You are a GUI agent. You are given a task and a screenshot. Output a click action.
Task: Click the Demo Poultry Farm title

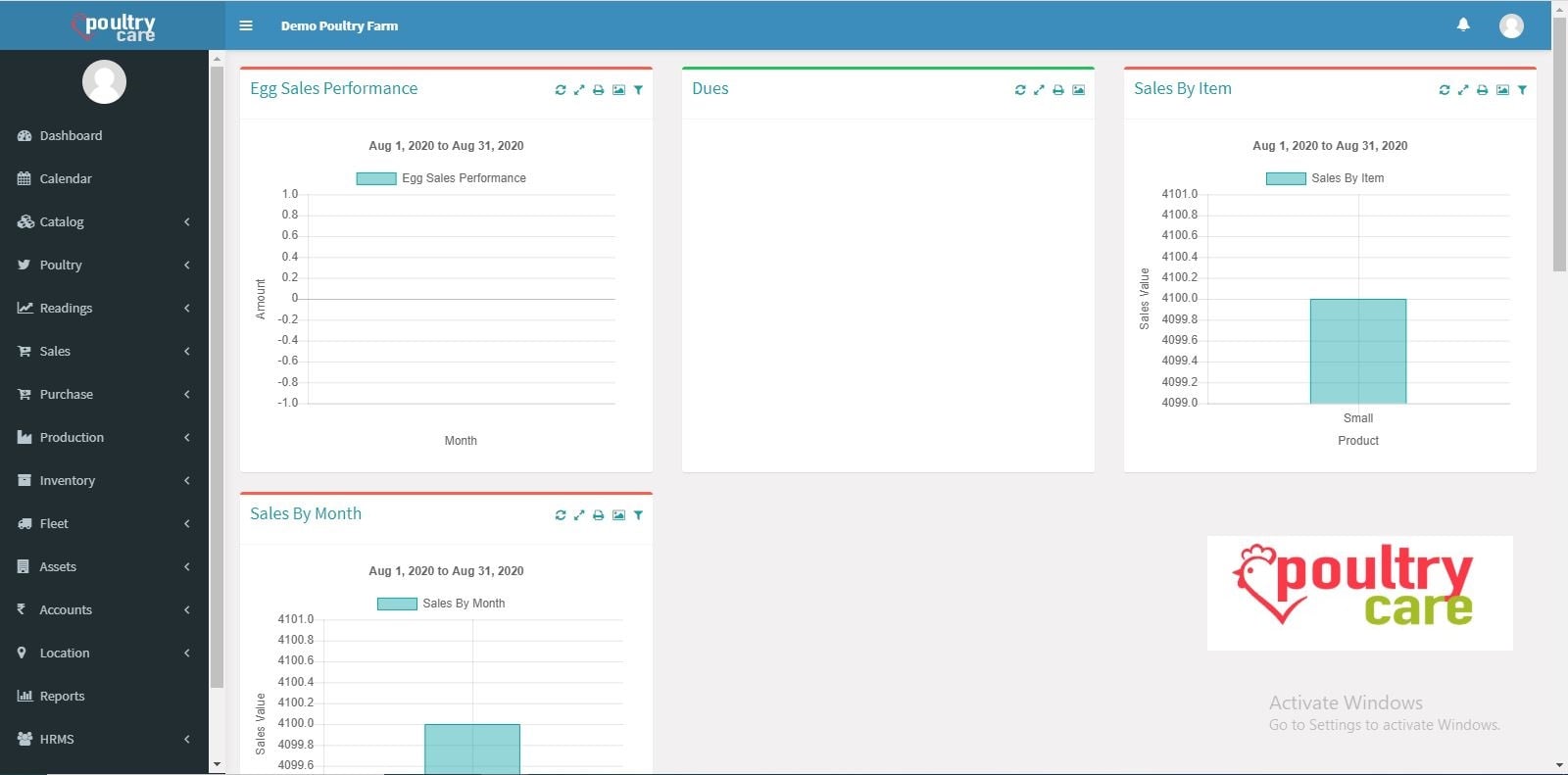point(339,26)
